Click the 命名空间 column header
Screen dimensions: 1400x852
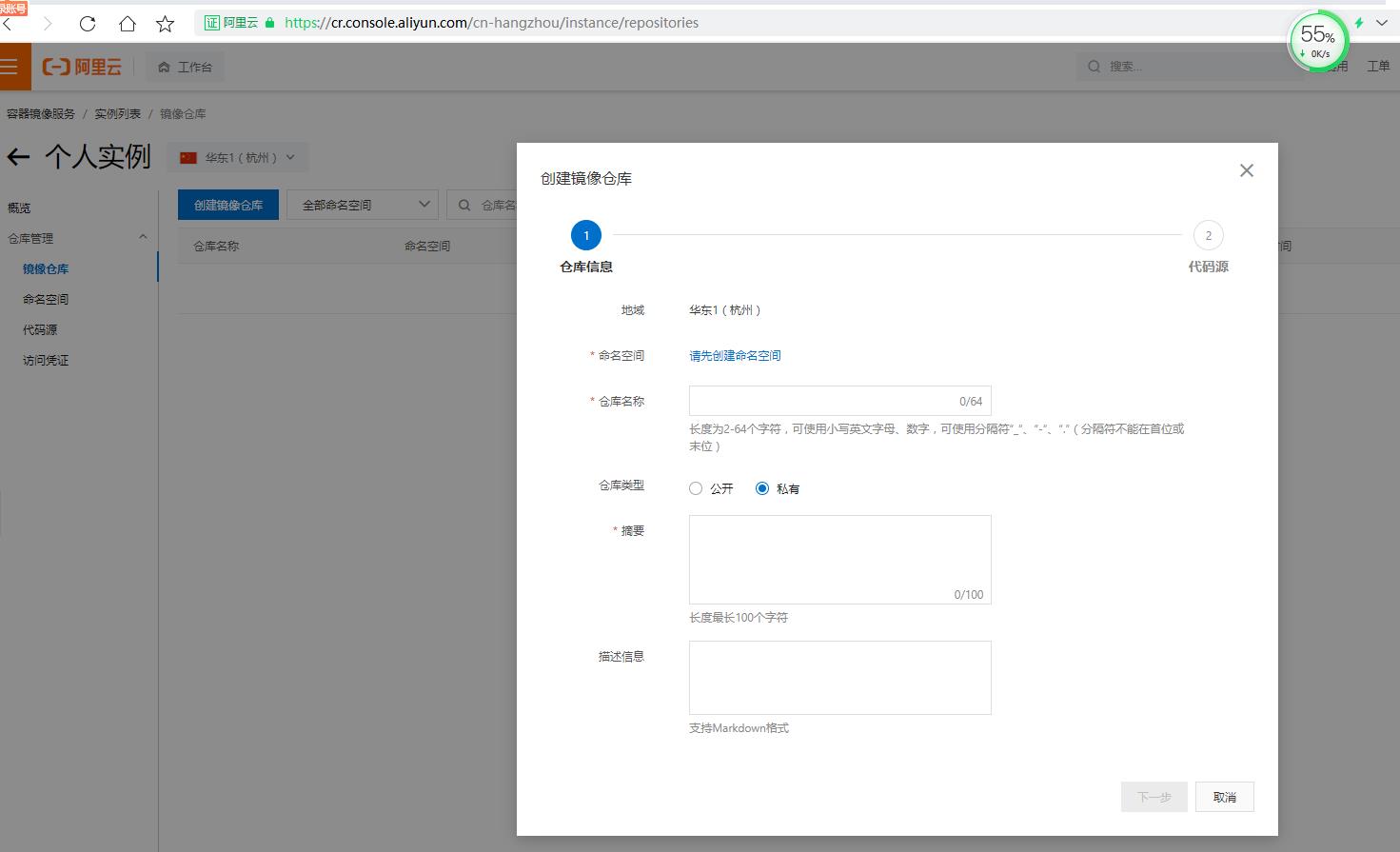(x=427, y=246)
